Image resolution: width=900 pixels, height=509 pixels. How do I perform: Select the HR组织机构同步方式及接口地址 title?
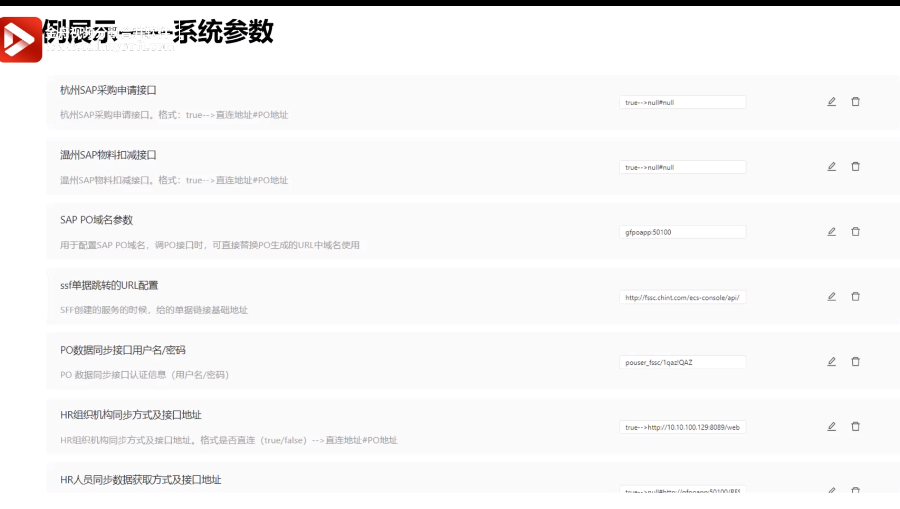point(131,415)
